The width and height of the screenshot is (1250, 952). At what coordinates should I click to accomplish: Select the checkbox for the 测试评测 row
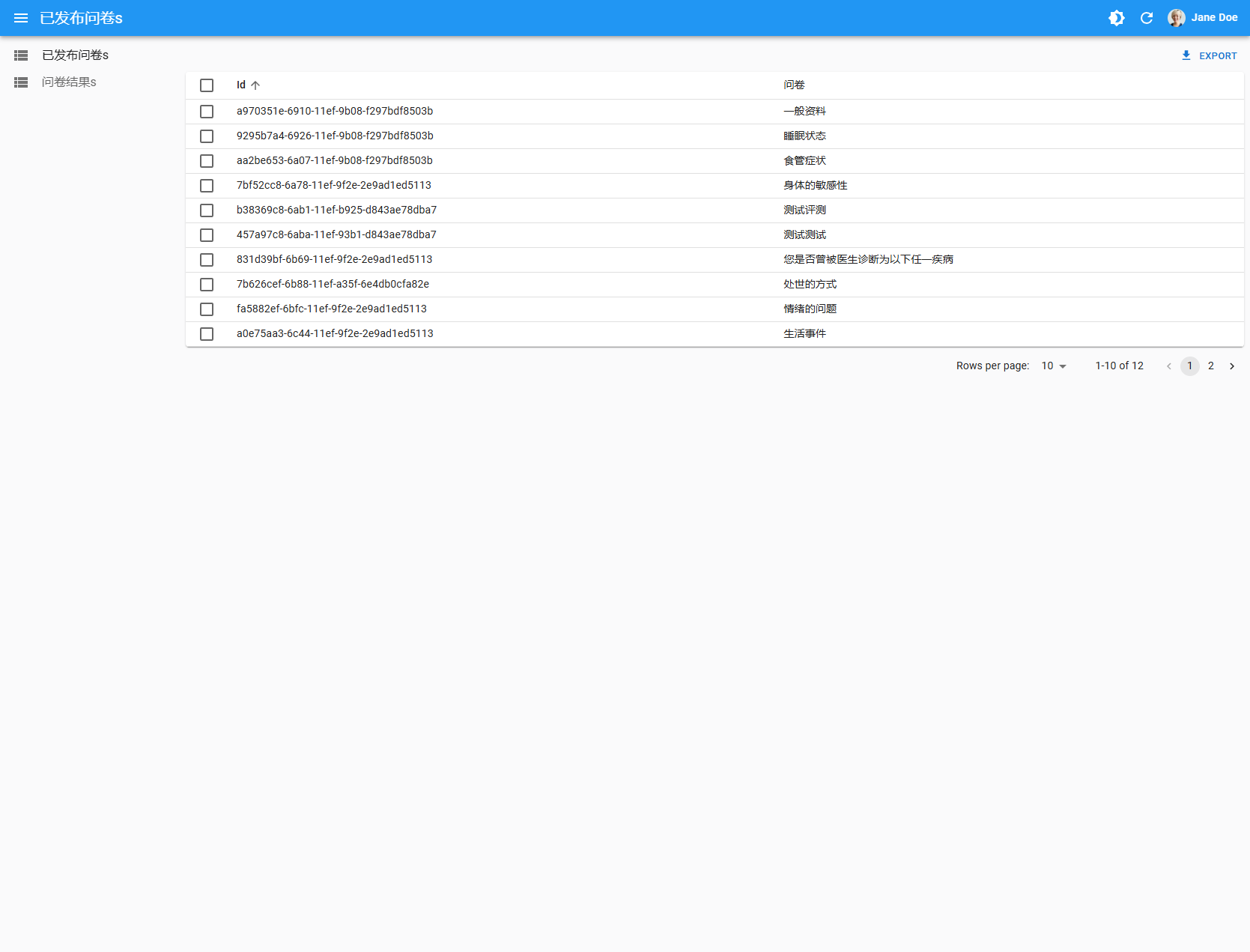207,210
